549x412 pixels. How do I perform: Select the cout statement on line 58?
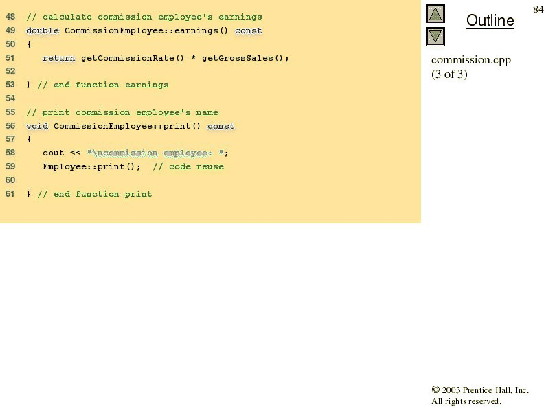[x=135, y=153]
